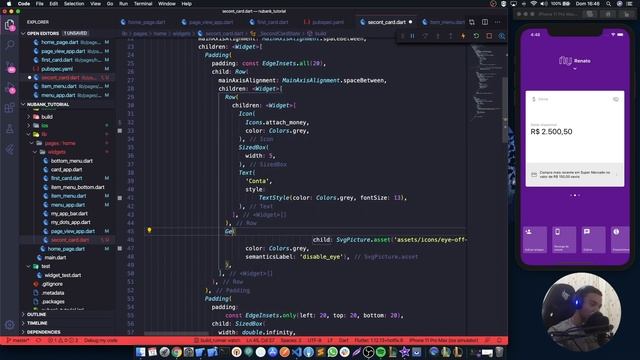Viewport: 640px width, 360px height.
Task: Collapse the lib folder
Action: pyautogui.click(x=44, y=134)
